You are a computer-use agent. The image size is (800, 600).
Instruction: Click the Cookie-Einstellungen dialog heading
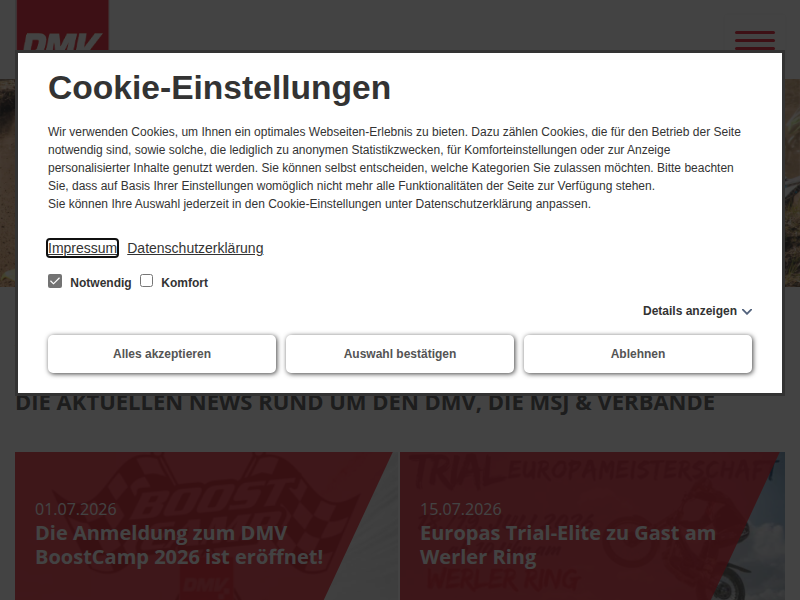[x=219, y=88]
